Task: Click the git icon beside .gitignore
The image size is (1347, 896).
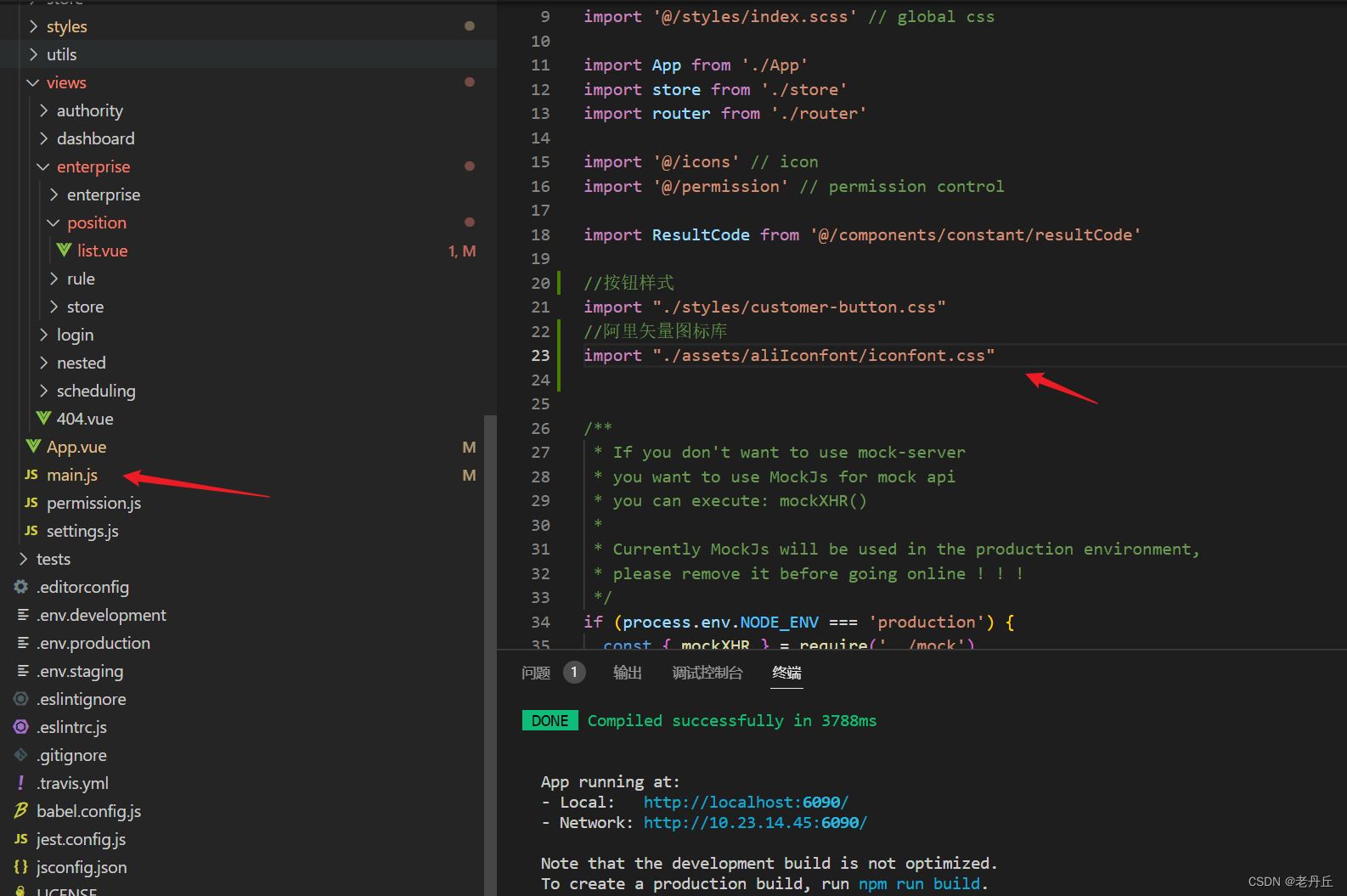Action: 21,755
